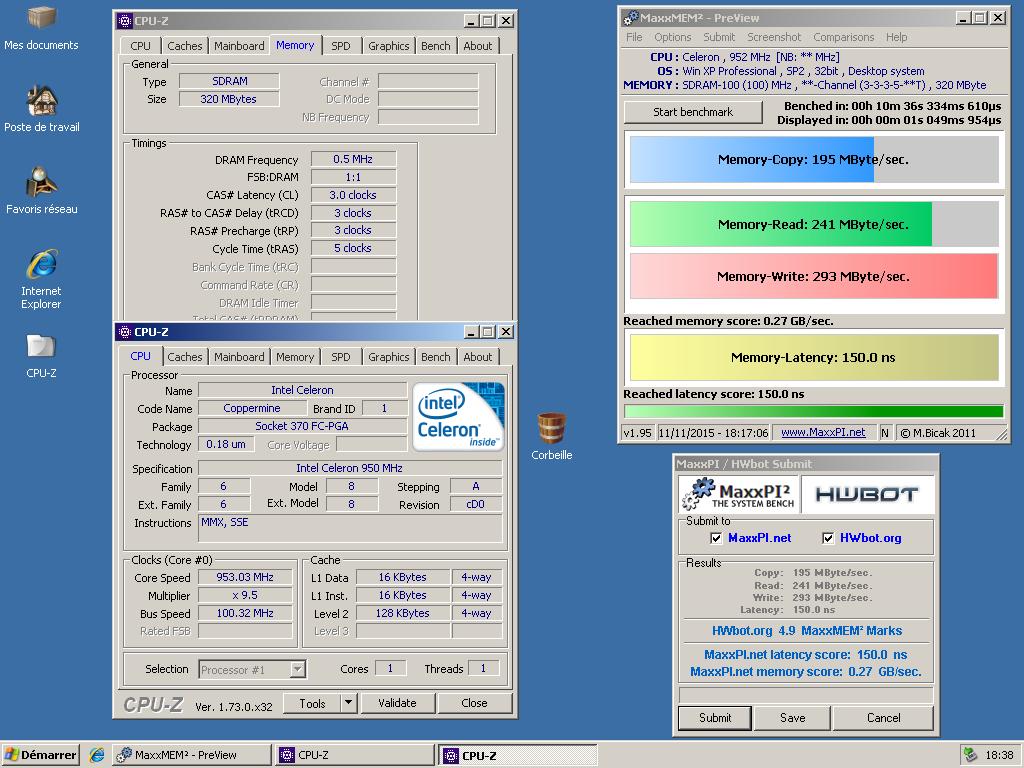Open Memory tab in lower CPU-Z window
Image resolution: width=1024 pixels, height=768 pixels.
(x=295, y=357)
